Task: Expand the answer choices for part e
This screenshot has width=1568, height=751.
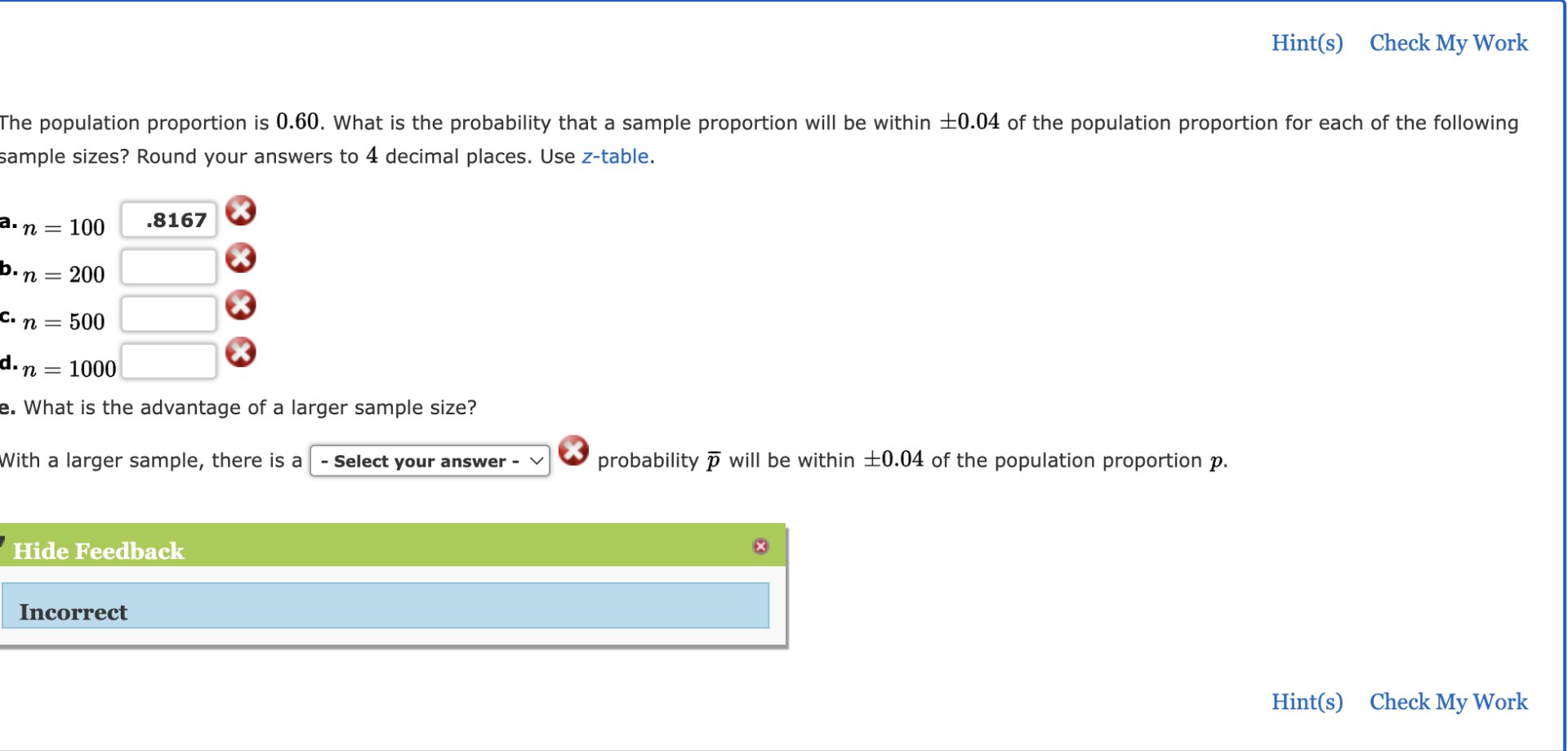Action: (429, 461)
